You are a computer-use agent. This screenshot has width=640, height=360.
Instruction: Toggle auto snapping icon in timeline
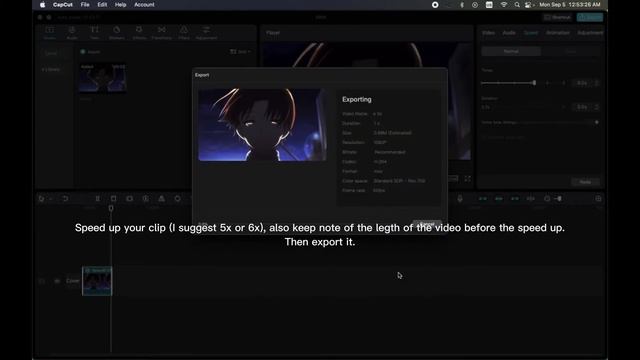(x=499, y=199)
